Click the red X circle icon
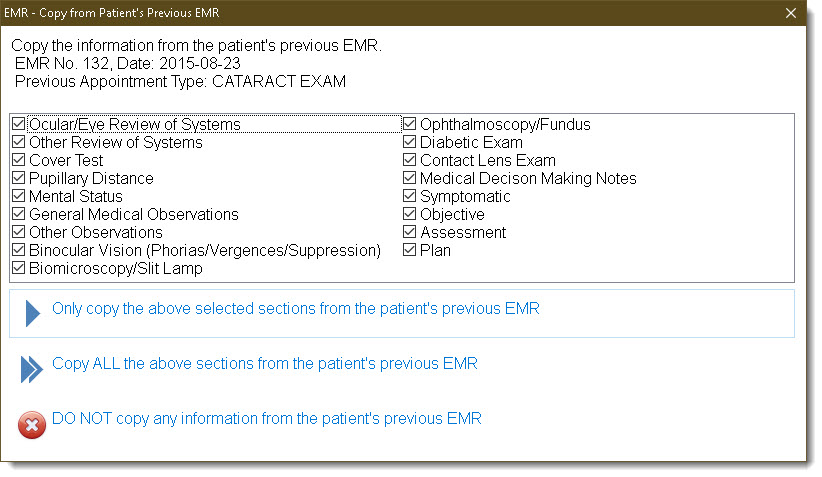The image size is (822, 477). point(32,425)
